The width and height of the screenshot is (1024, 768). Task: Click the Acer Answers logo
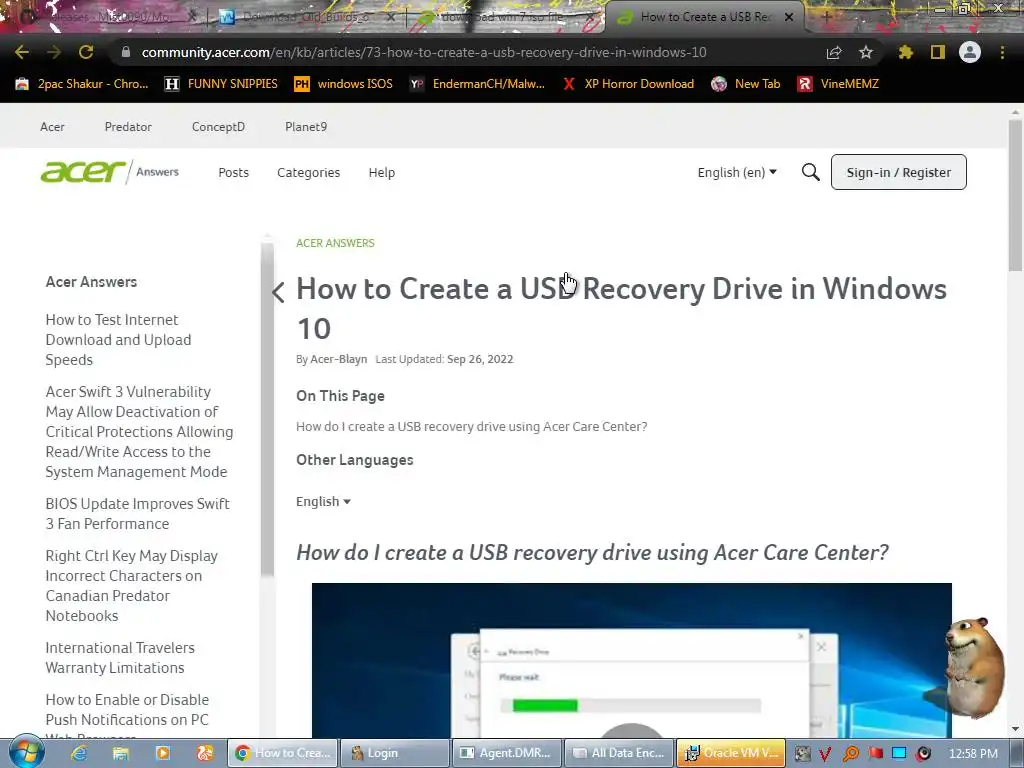[110, 172]
